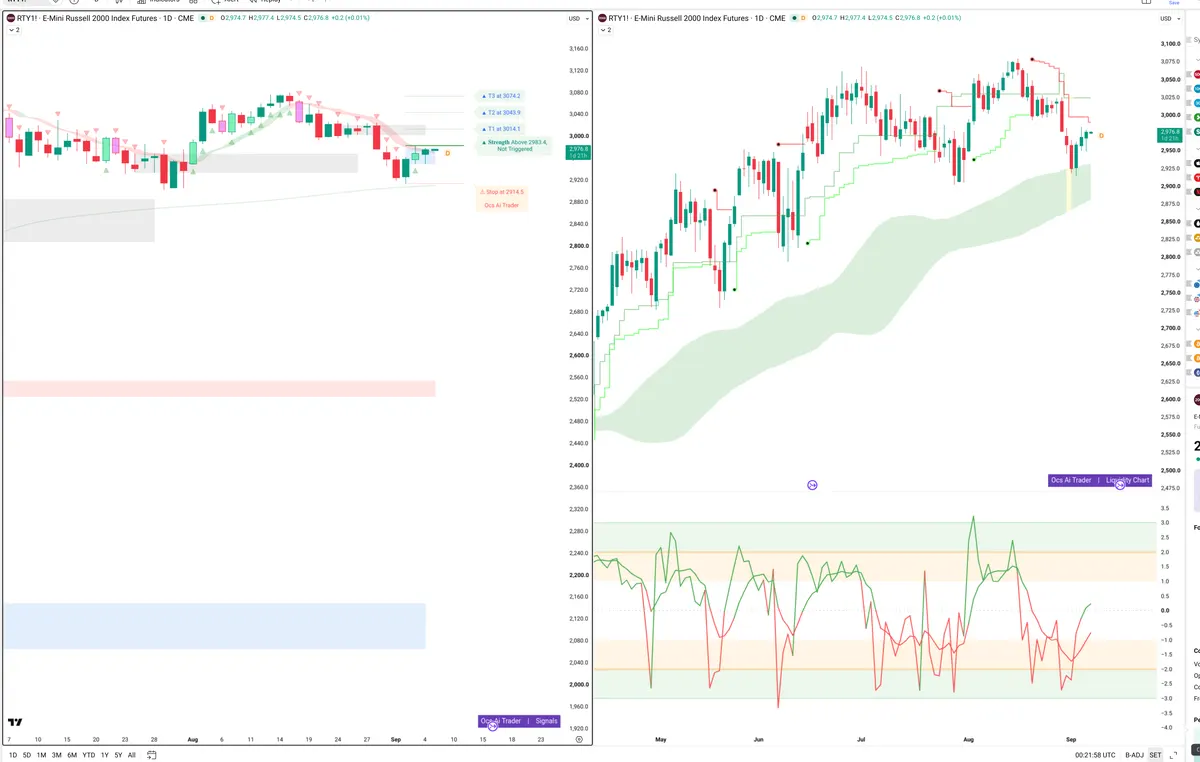This screenshot has height=762, width=1200.
Task: Click orange D marker beside right chart last candle
Action: click(1101, 134)
